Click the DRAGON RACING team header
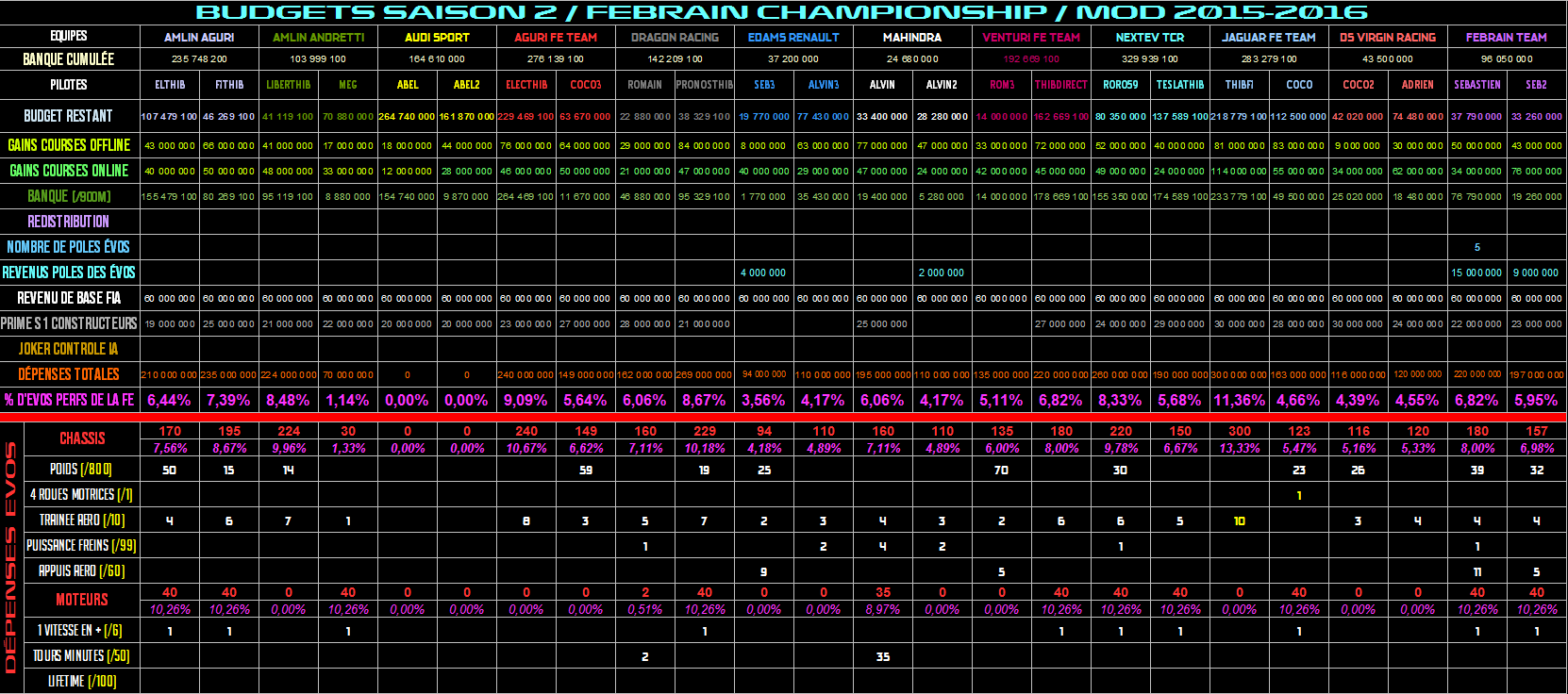1568x694 pixels. (675, 38)
